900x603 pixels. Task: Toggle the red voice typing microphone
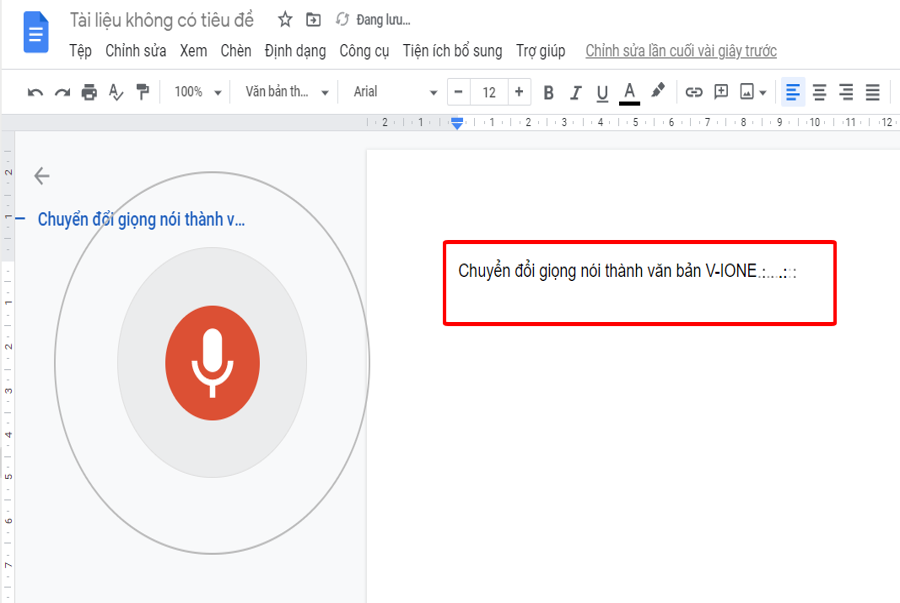pyautogui.click(x=212, y=363)
